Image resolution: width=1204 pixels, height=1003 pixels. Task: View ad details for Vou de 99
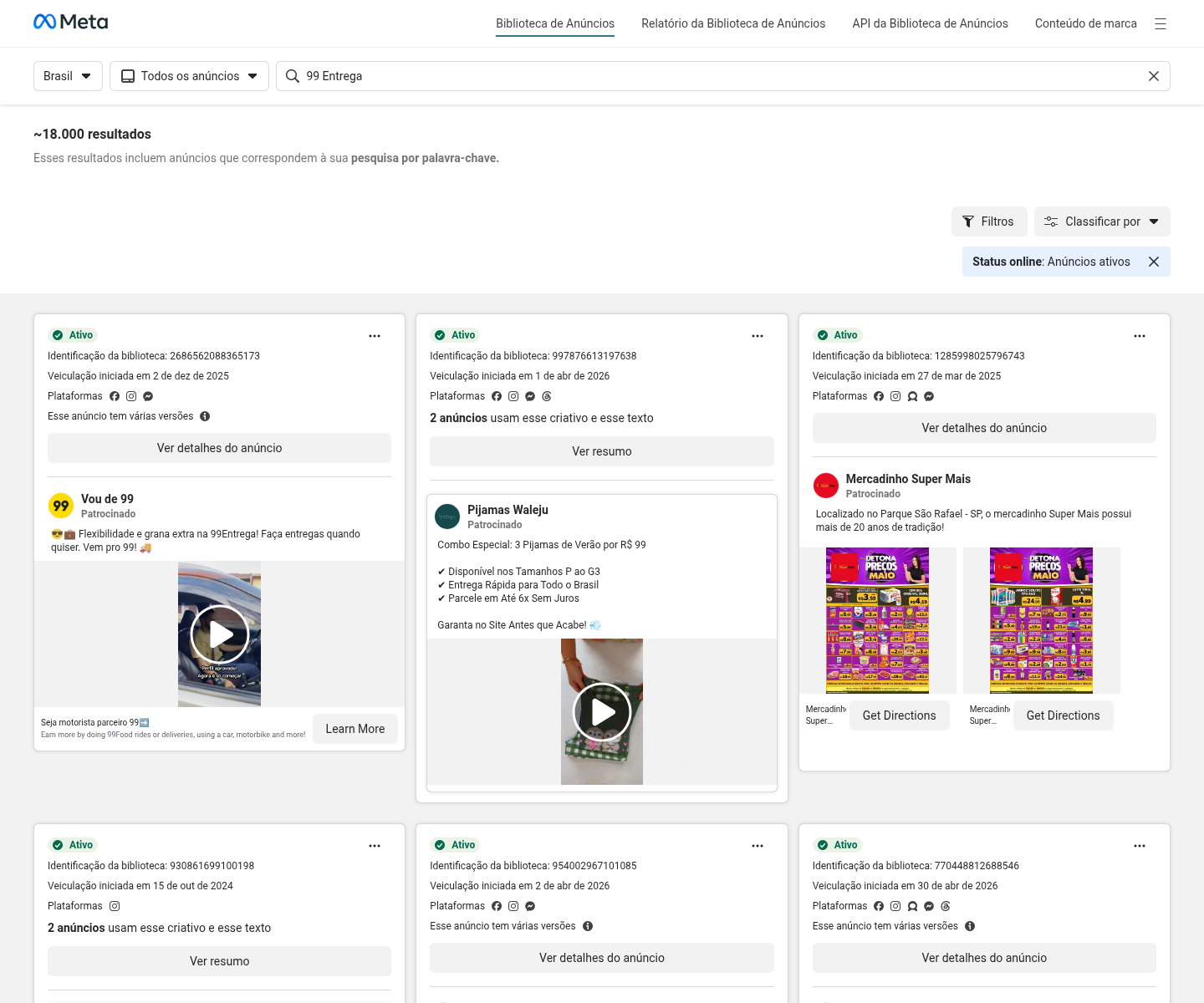point(219,448)
